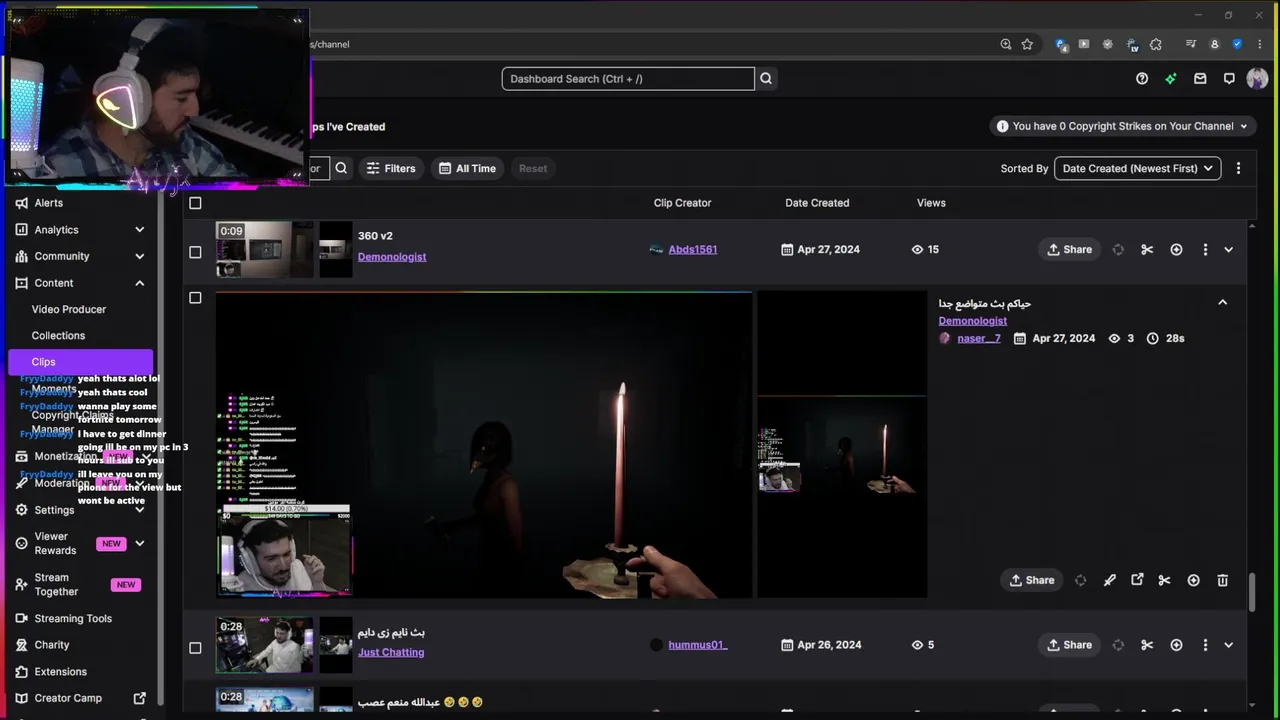Click Share on the hummus01_ row
The height and width of the screenshot is (720, 1280).
(x=1069, y=645)
